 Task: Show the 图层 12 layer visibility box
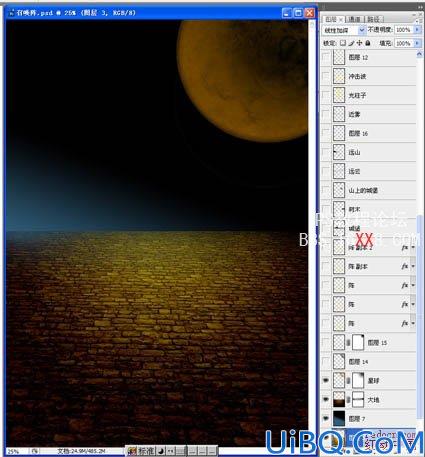point(326,57)
